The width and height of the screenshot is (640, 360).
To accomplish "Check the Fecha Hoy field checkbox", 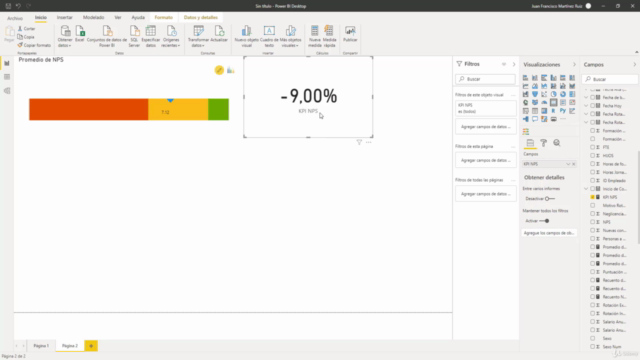I will click(x=593, y=106).
